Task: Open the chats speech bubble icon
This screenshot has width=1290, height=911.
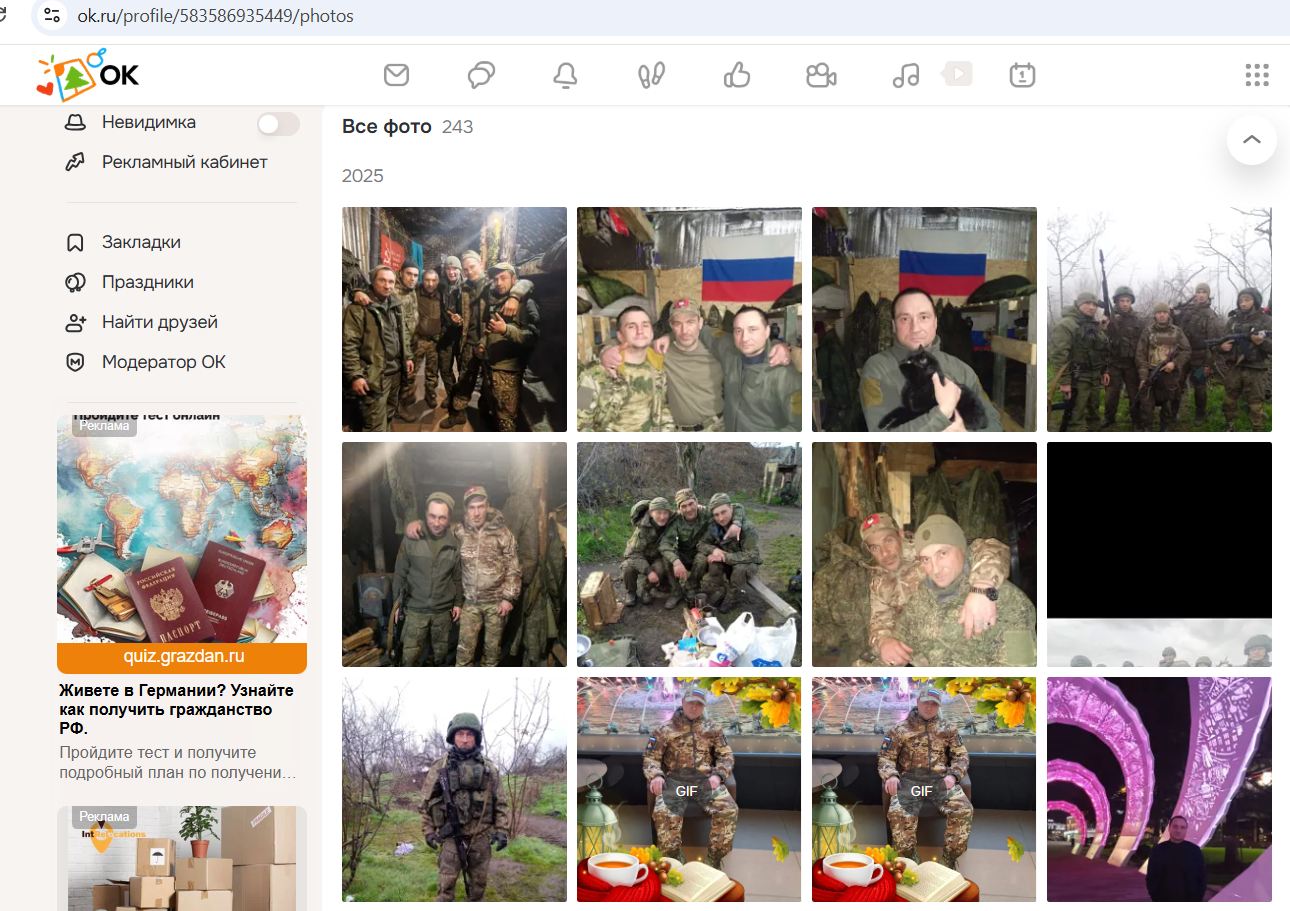Action: point(481,73)
